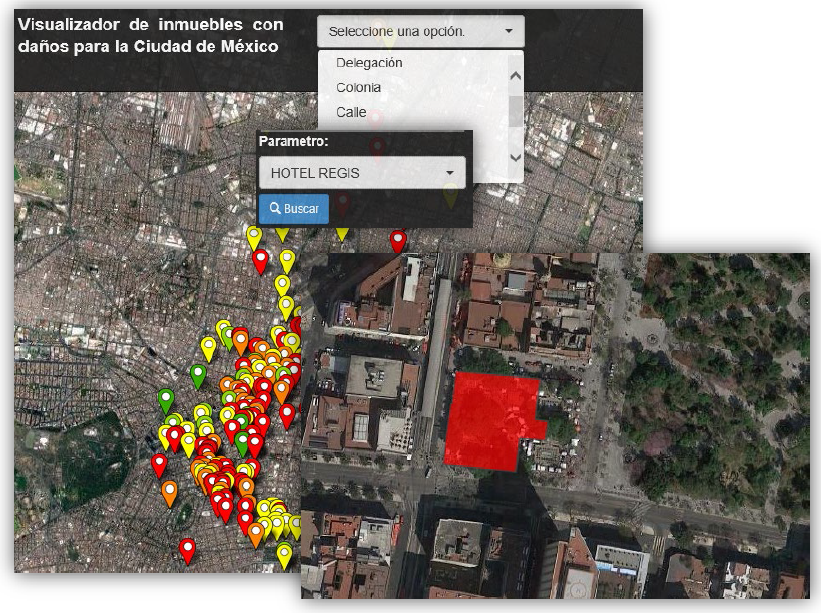Expand the HOTEL REGIS parameter dropdown

click(361, 173)
